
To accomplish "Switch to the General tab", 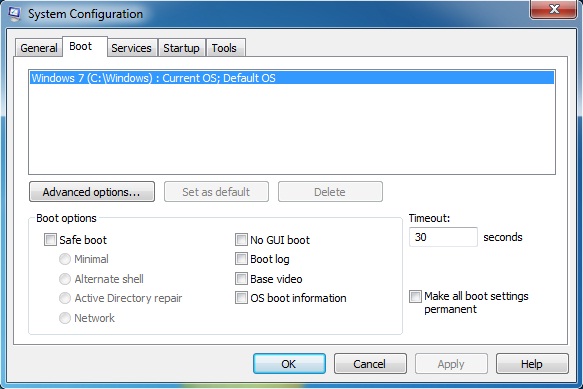I will point(39,48).
